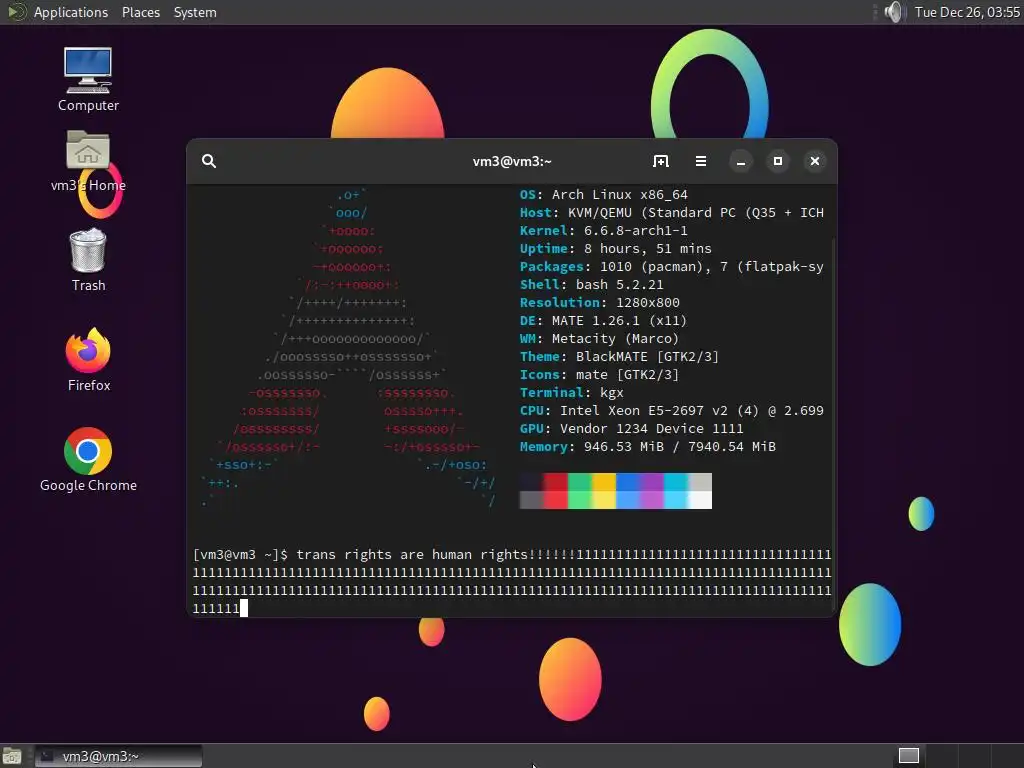
Task: Click the 'Shell: bash 5.2.21' line
Action: (592, 285)
